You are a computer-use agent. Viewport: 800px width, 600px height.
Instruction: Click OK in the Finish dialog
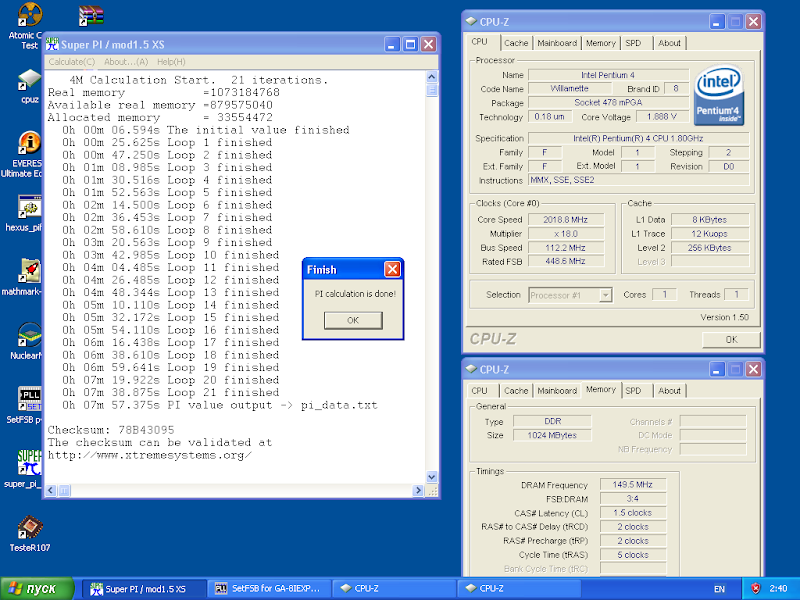(x=353, y=320)
